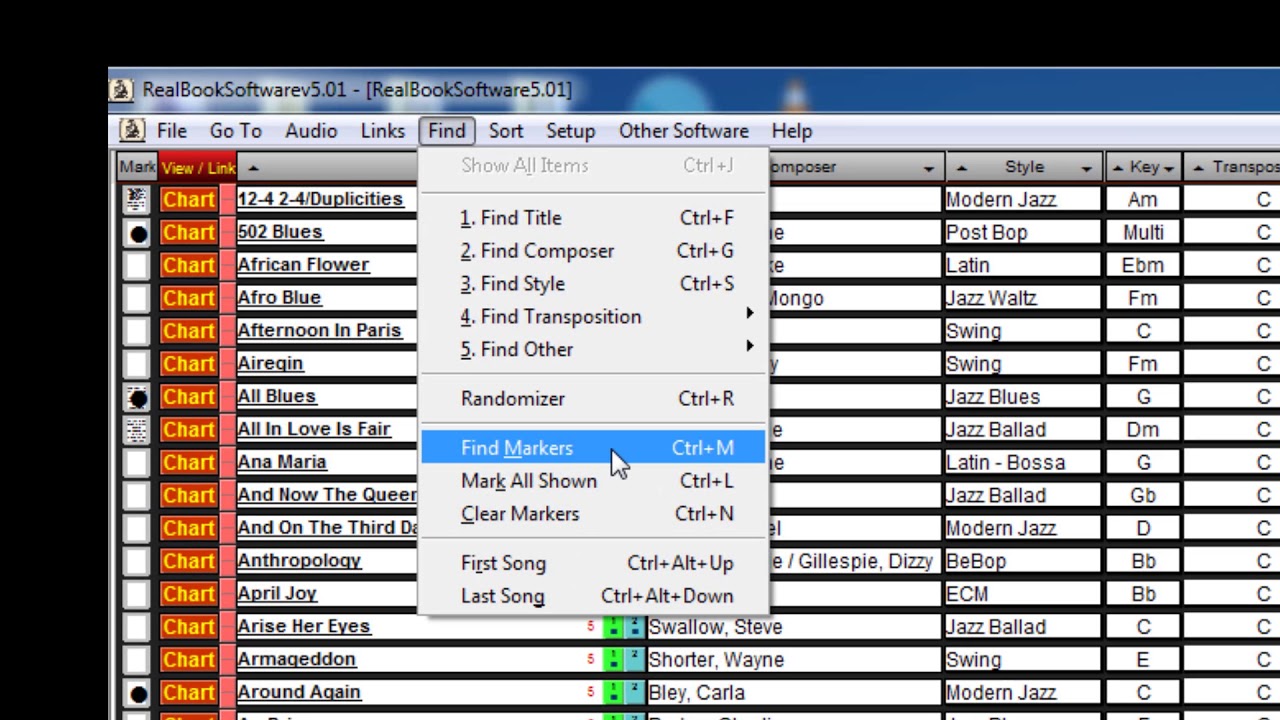Click Key cell 'Ebm'
Viewport: 1280px width, 720px height.
point(1143,266)
